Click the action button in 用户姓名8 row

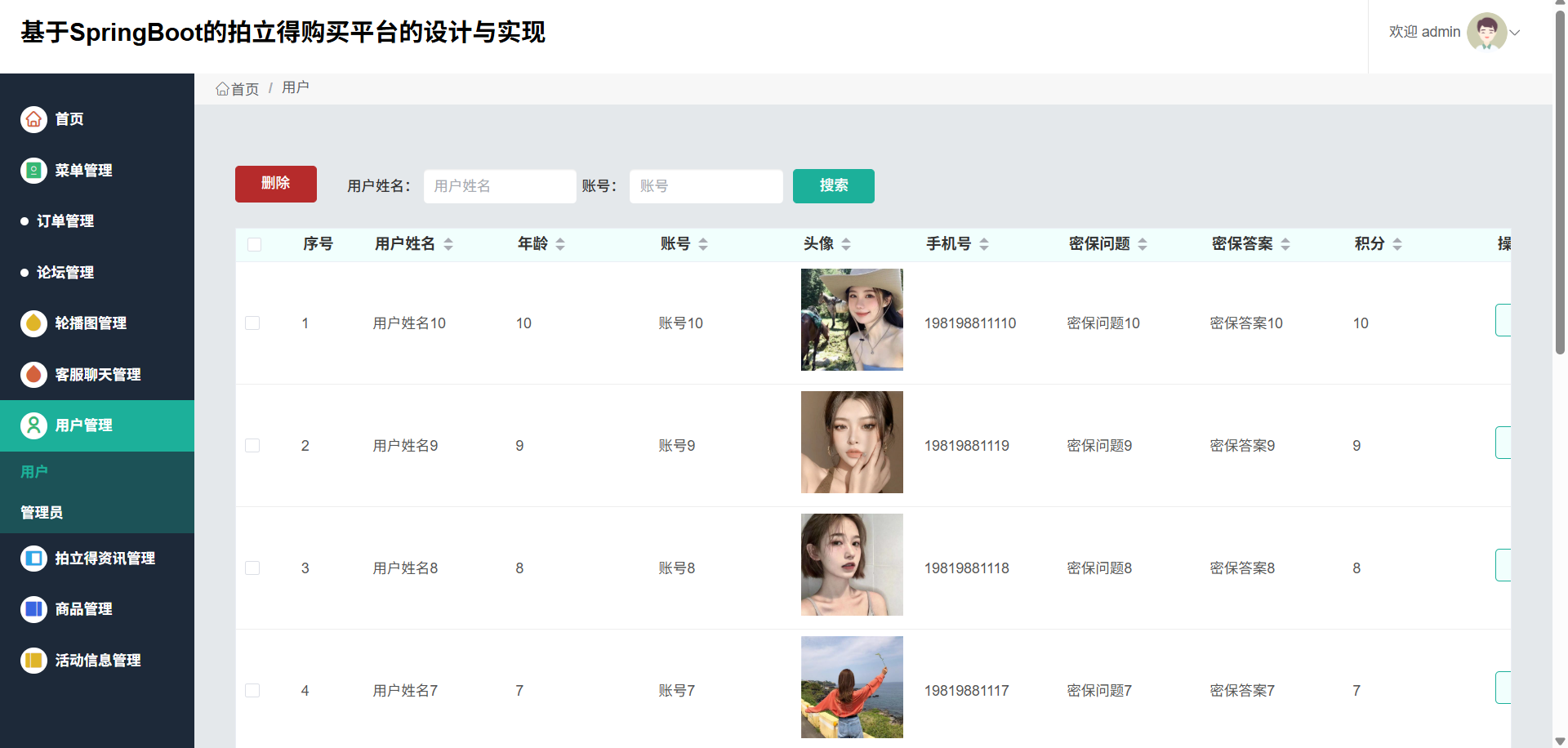pos(1503,565)
